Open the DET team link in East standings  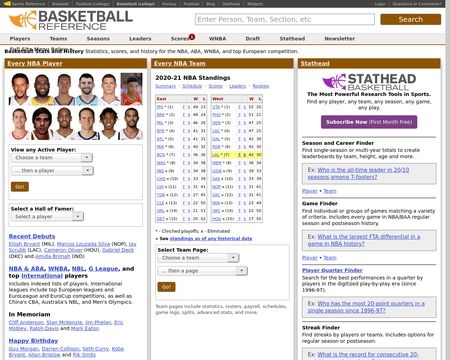coord(161,219)
